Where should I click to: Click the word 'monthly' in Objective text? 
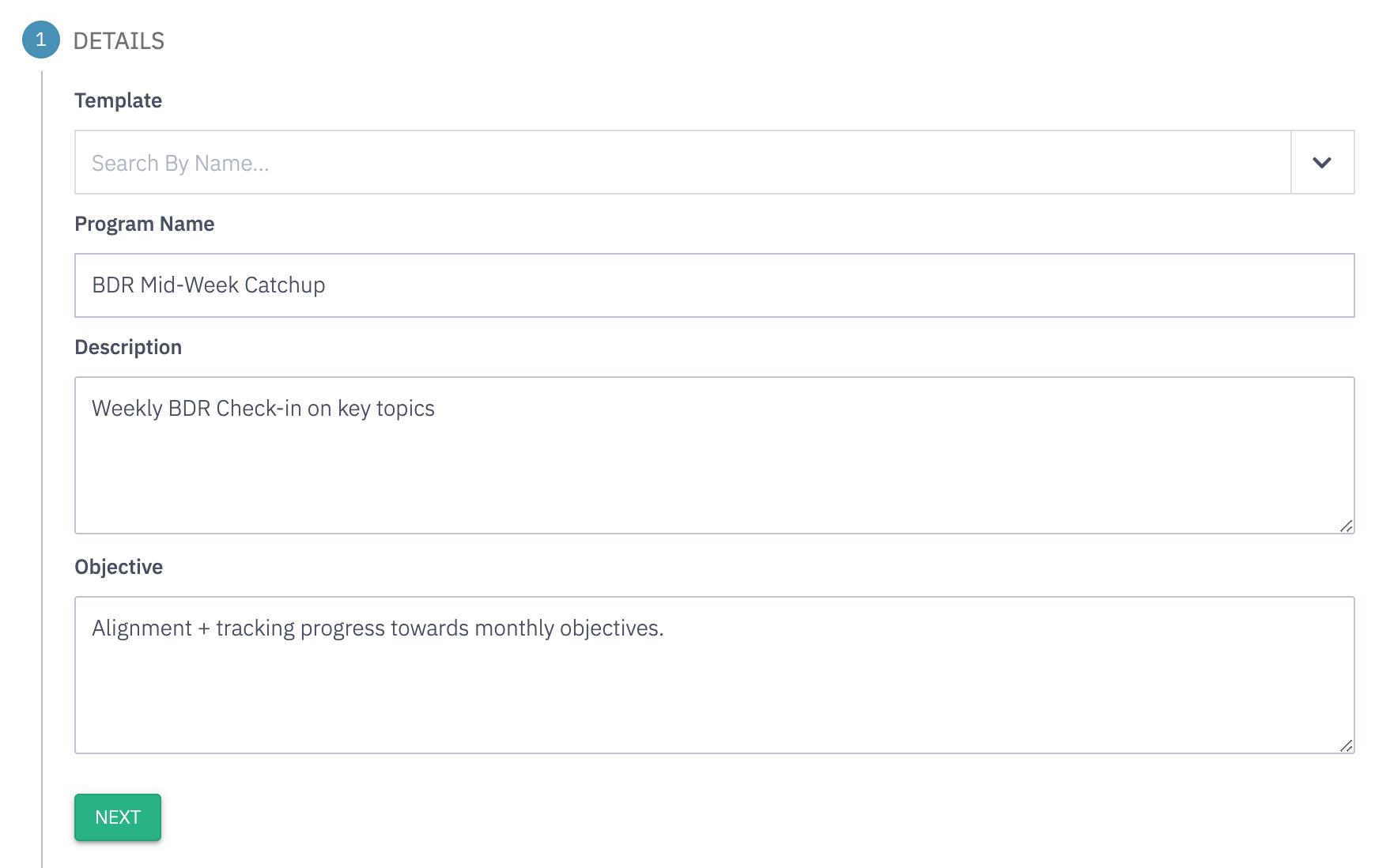point(514,628)
